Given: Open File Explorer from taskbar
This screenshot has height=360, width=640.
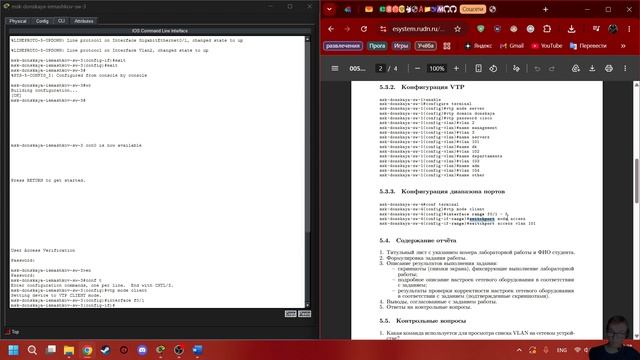Looking at the screenshot, I should point(69,350).
